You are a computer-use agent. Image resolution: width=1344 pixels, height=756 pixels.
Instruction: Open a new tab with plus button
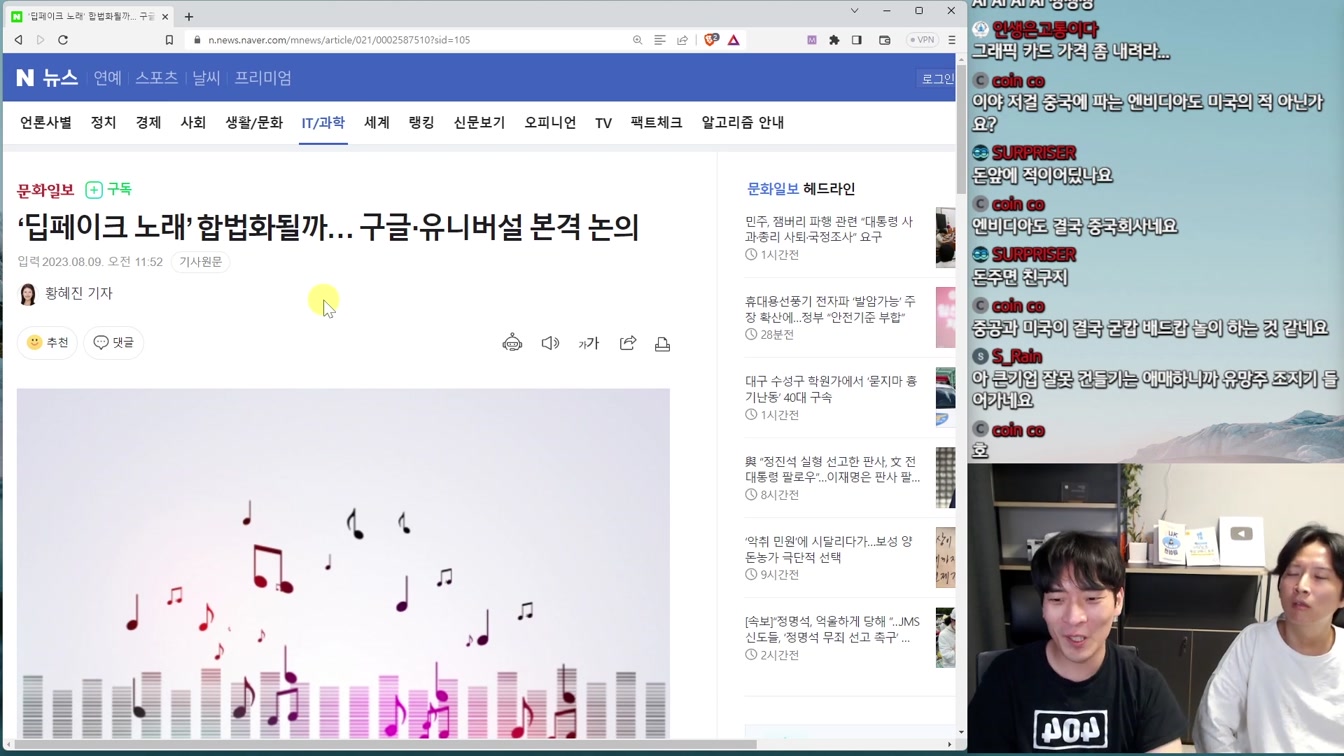tap(189, 16)
